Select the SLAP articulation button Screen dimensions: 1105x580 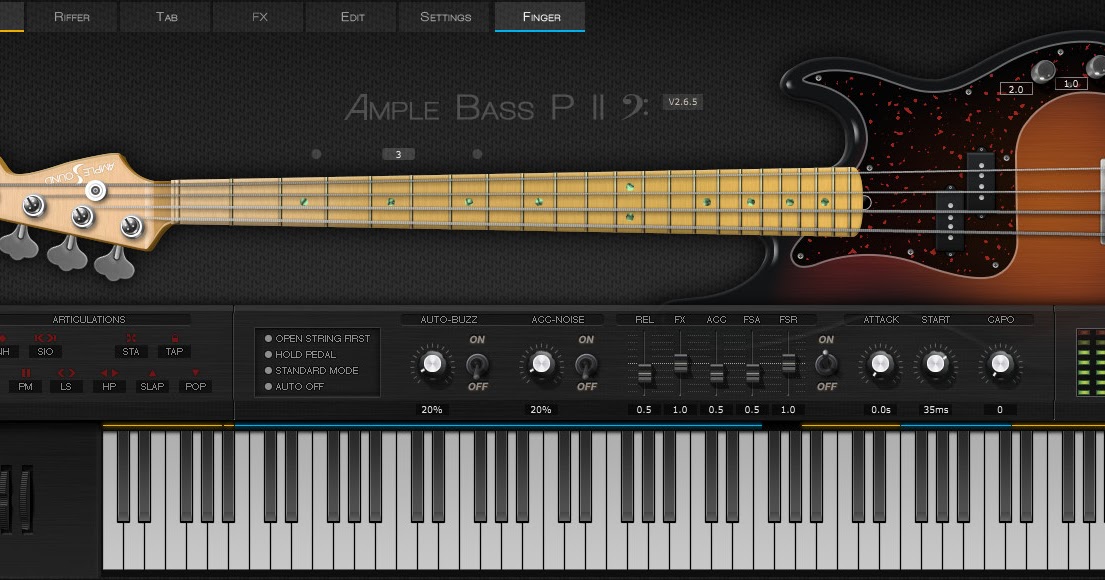(152, 386)
